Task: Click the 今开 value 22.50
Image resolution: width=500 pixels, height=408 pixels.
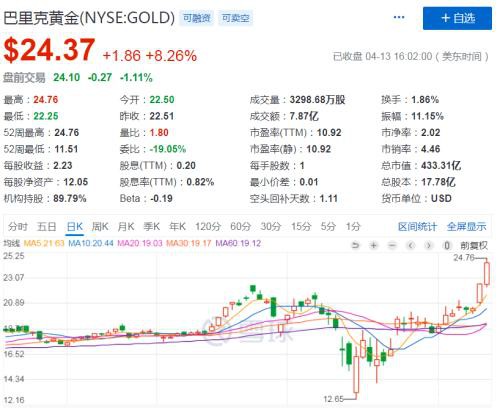Action: point(162,100)
